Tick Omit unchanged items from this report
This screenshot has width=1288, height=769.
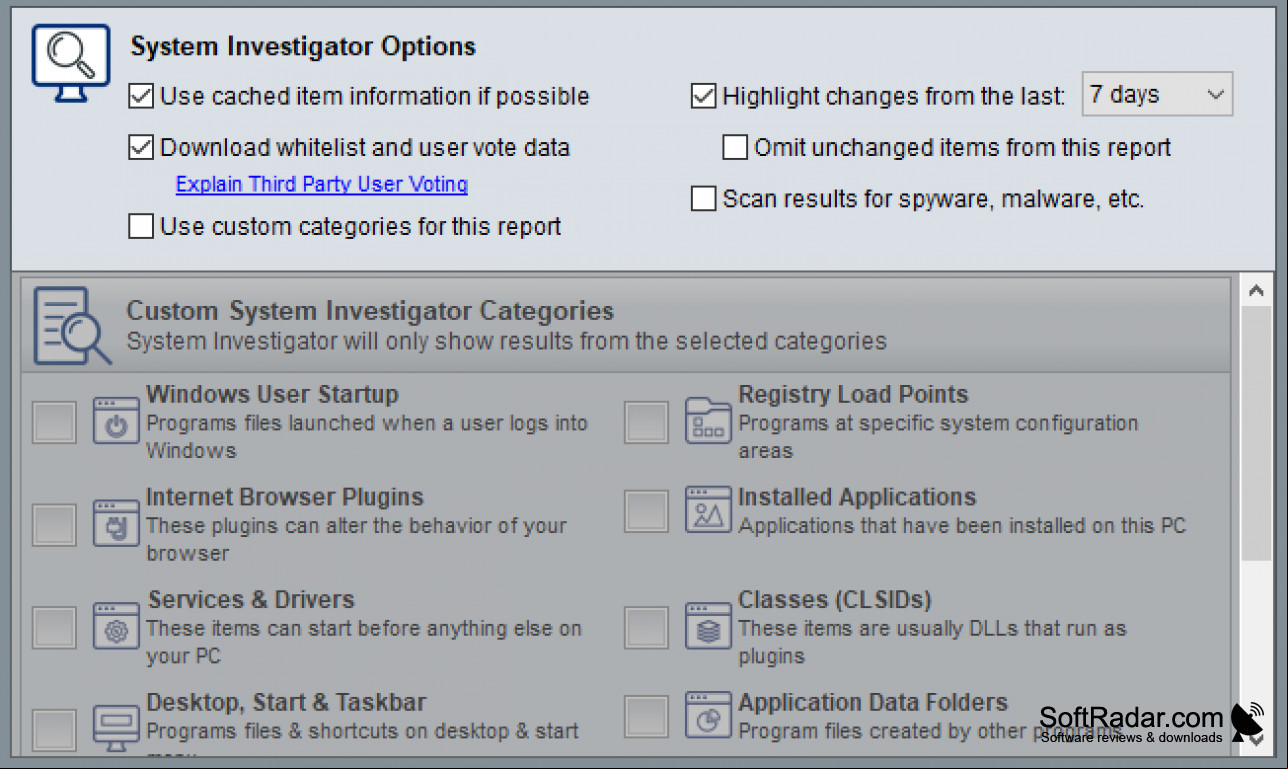[735, 148]
